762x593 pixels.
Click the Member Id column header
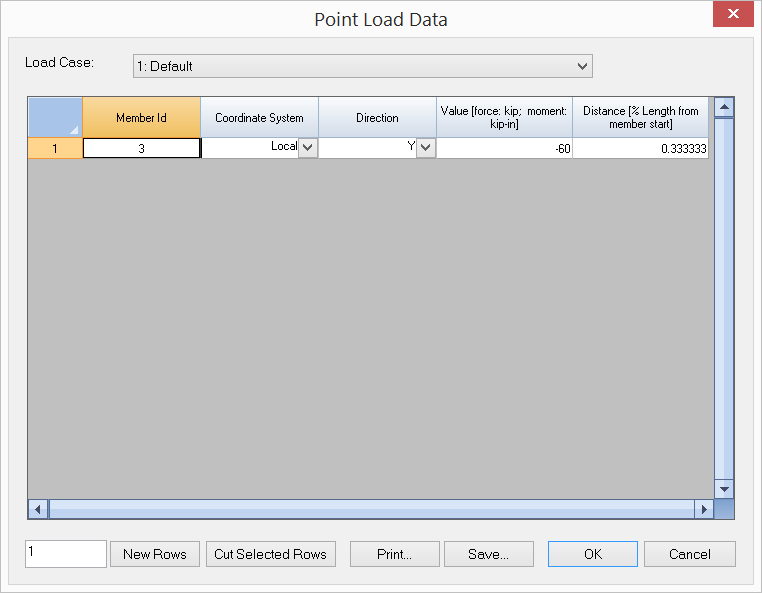tap(141, 117)
